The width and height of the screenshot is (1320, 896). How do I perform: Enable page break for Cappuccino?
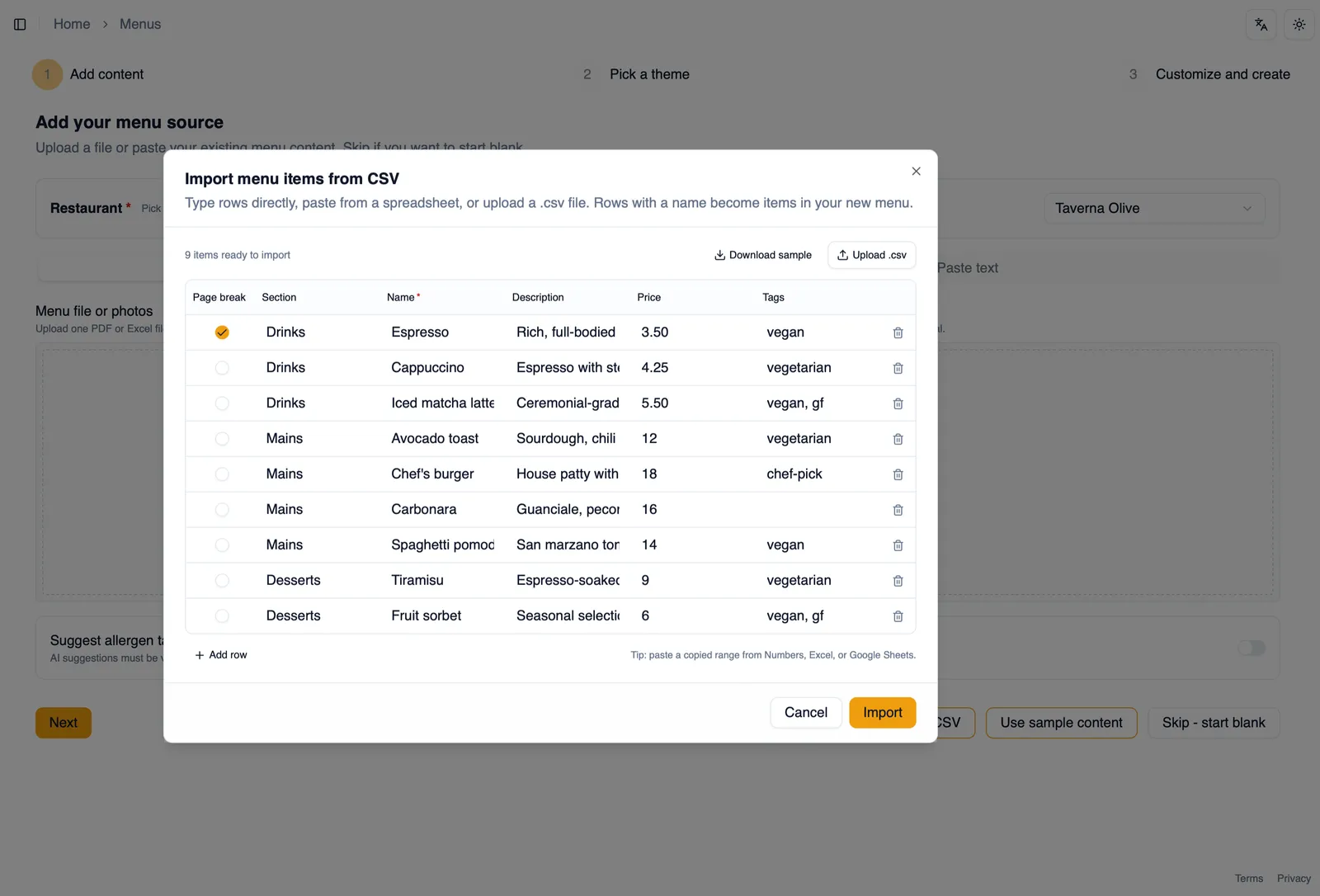(222, 368)
